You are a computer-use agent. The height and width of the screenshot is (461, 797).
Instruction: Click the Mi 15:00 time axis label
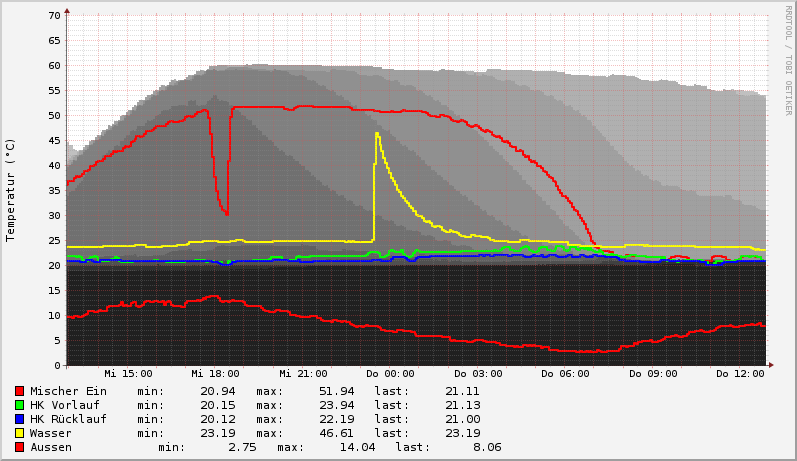[128, 374]
